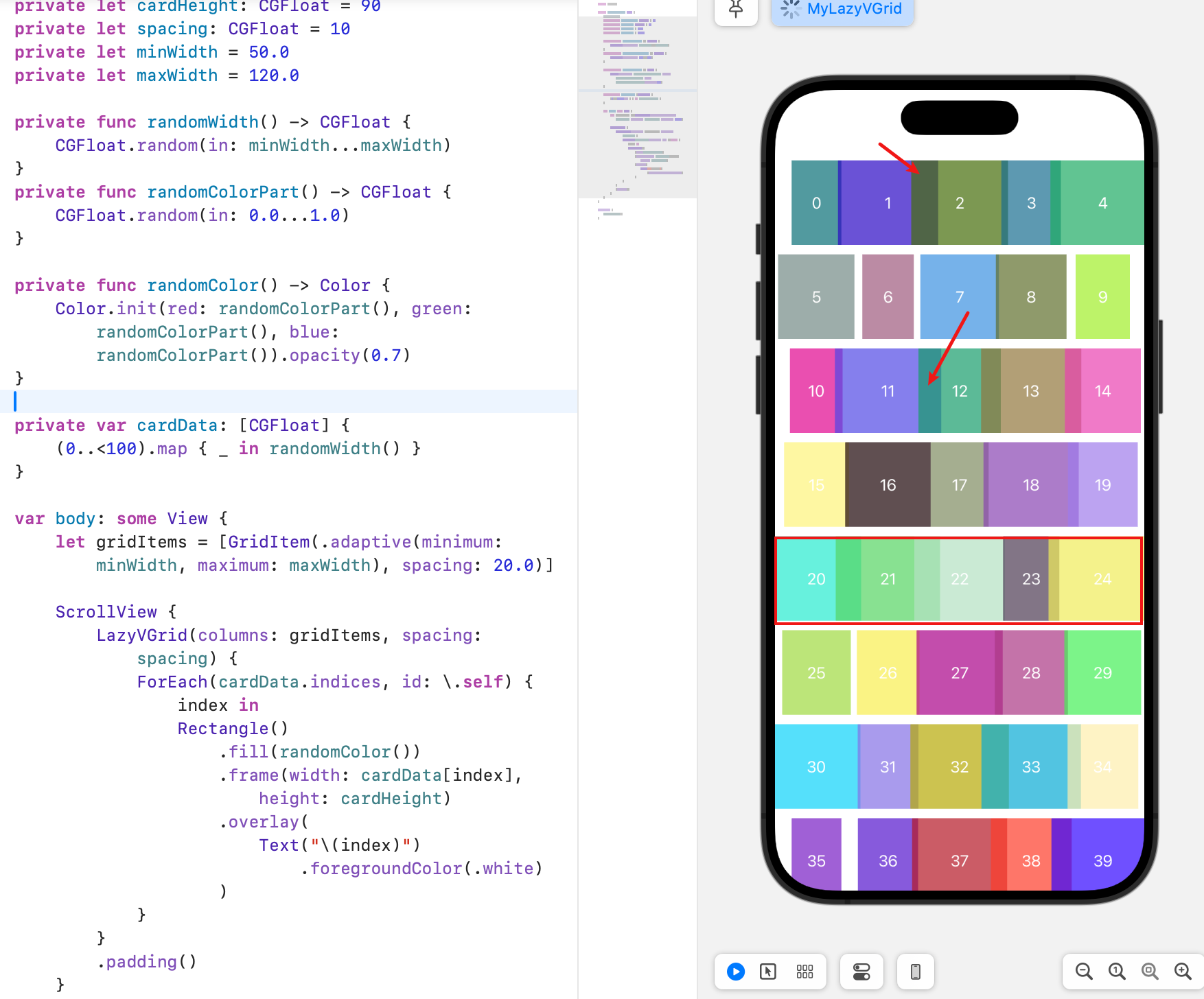The height and width of the screenshot is (999, 1204).
Task: Click grid cell 0 in the preview
Action: click(x=815, y=203)
